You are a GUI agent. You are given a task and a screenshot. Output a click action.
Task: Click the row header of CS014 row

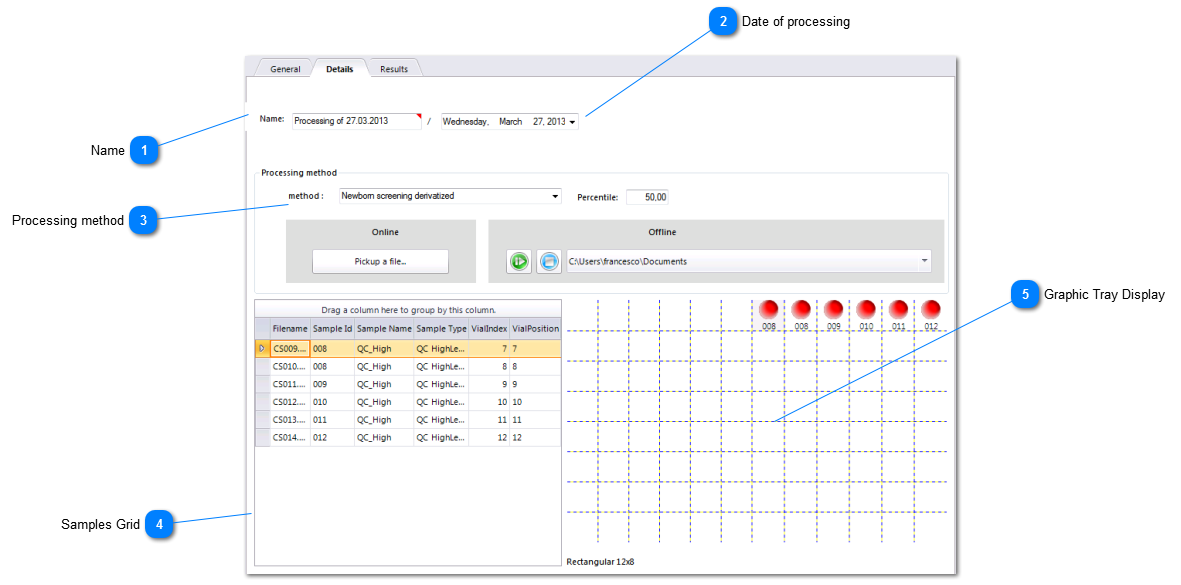tap(263, 437)
